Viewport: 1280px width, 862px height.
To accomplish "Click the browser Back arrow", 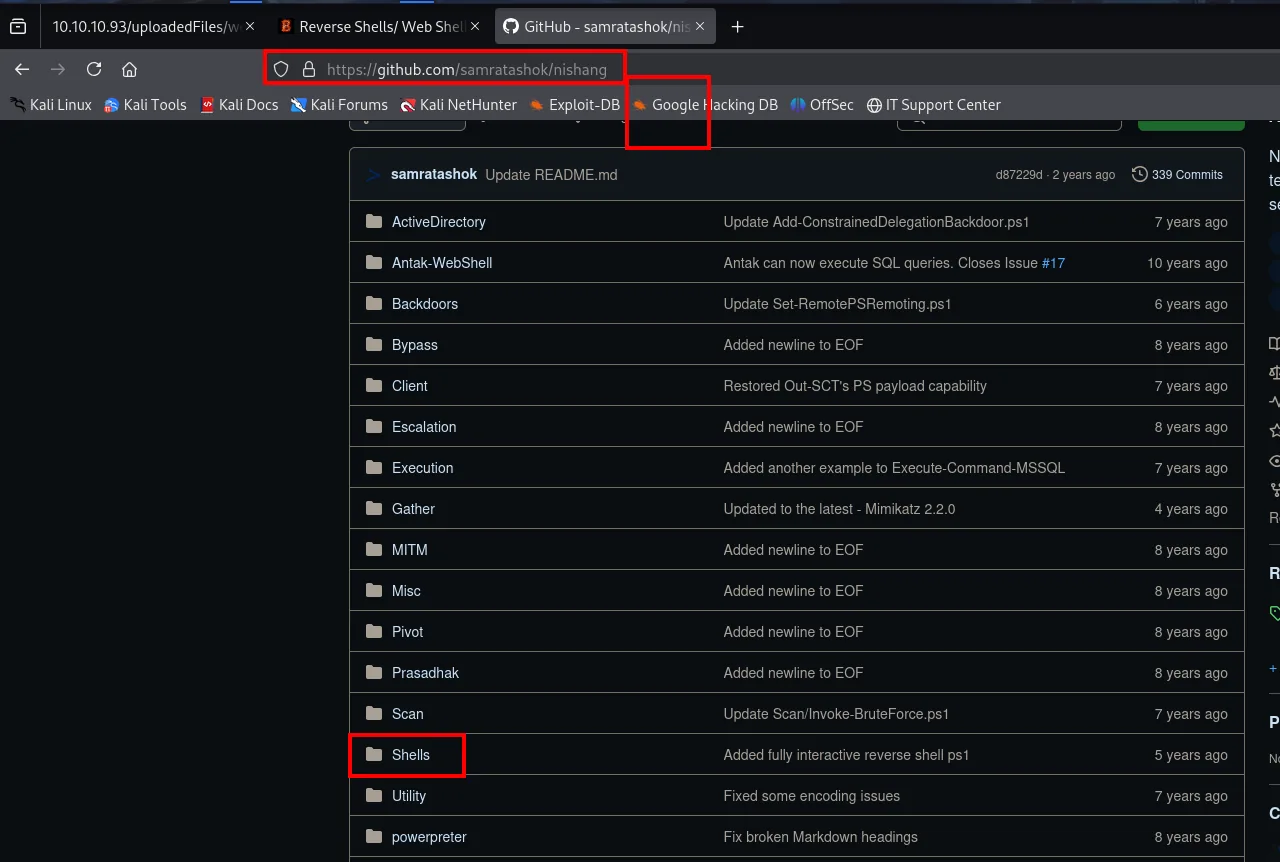I will pyautogui.click(x=22, y=69).
